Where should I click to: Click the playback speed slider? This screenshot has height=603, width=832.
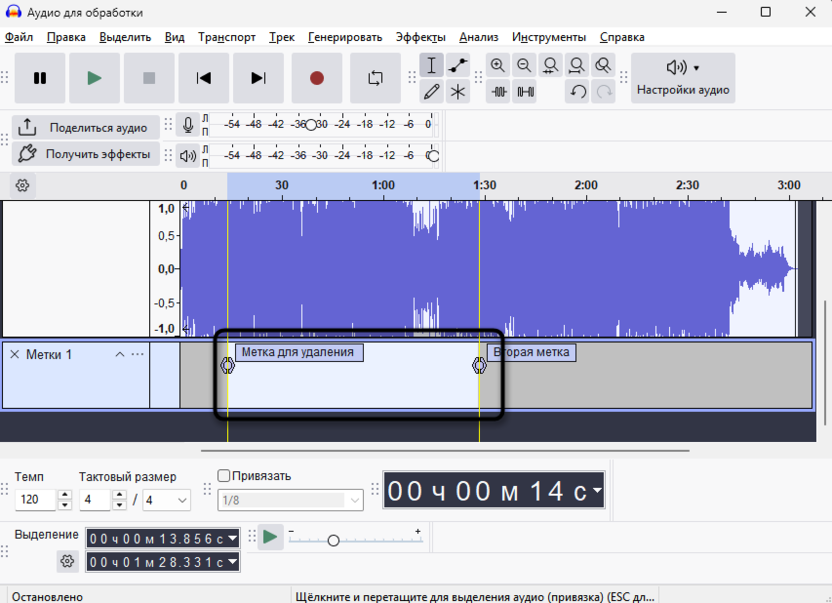pyautogui.click(x=334, y=540)
